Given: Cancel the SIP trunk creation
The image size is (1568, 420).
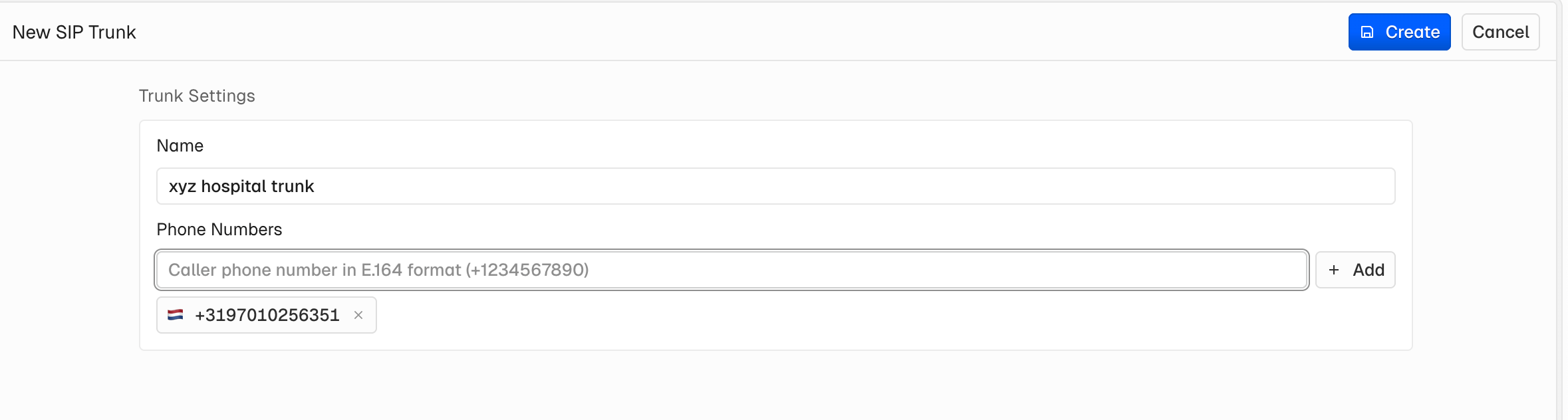Looking at the screenshot, I should coord(1500,31).
